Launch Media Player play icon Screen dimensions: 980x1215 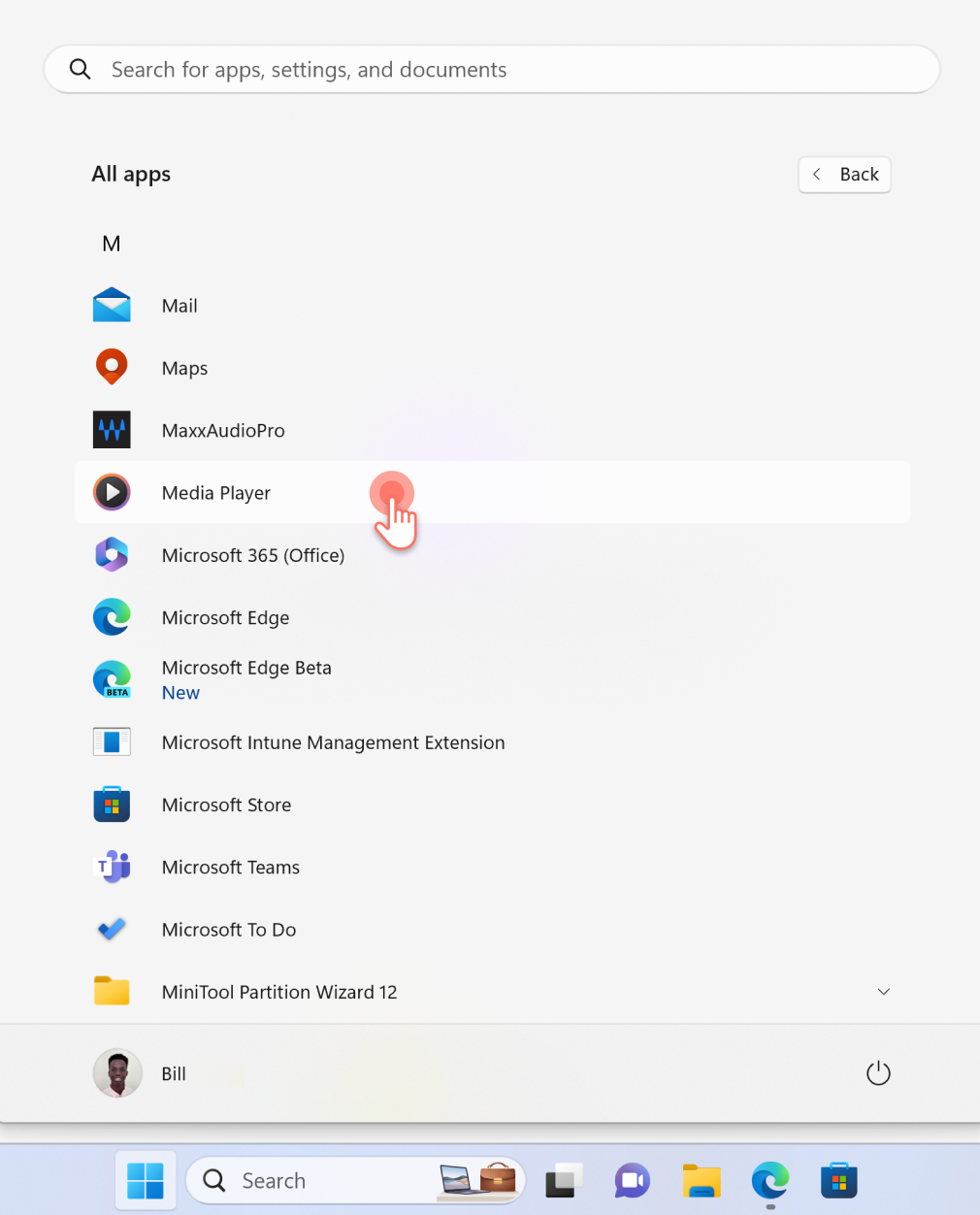(x=112, y=492)
